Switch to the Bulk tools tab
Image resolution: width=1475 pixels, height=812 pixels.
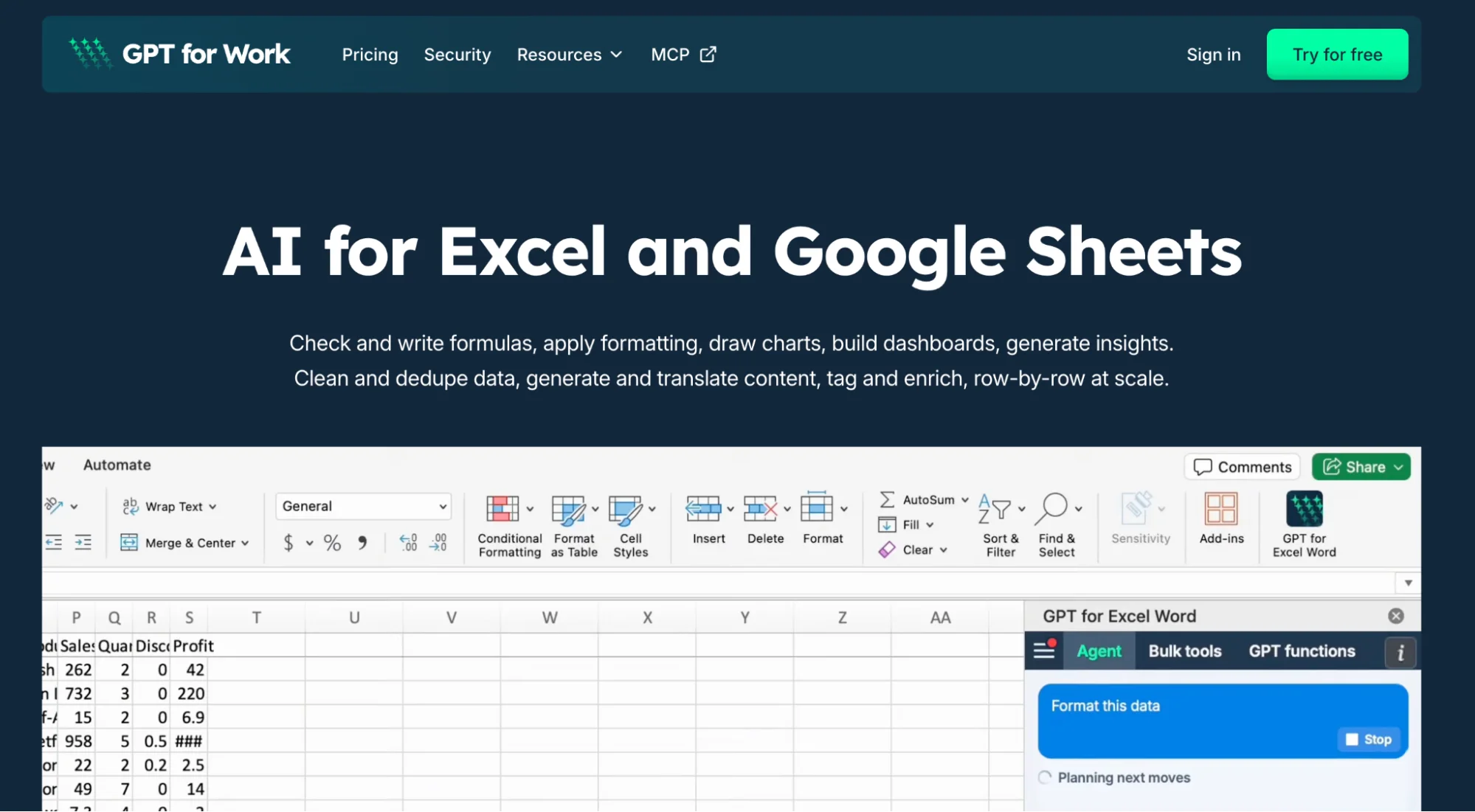[x=1185, y=652]
